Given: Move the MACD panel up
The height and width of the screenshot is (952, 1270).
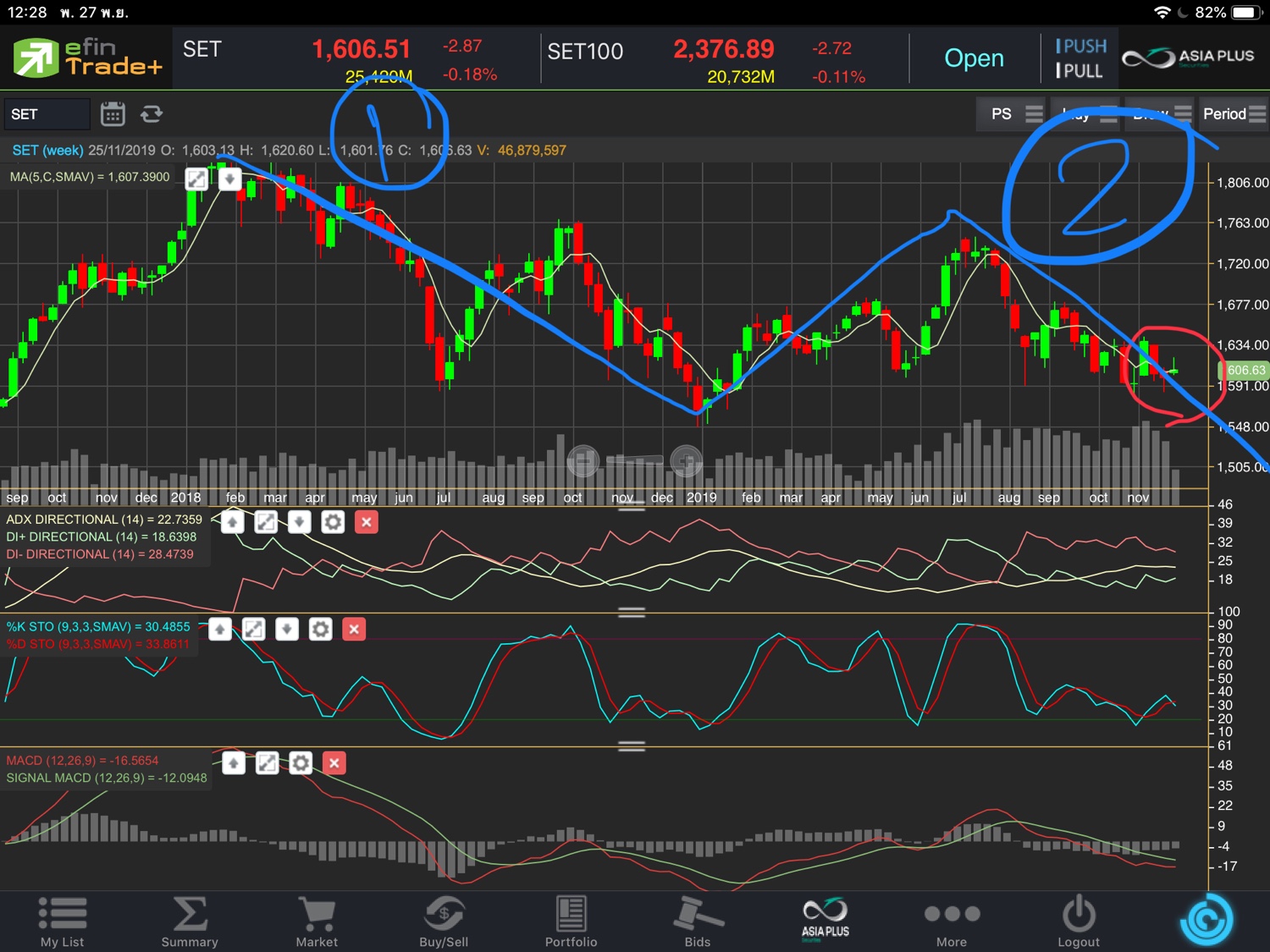Looking at the screenshot, I should [x=234, y=763].
